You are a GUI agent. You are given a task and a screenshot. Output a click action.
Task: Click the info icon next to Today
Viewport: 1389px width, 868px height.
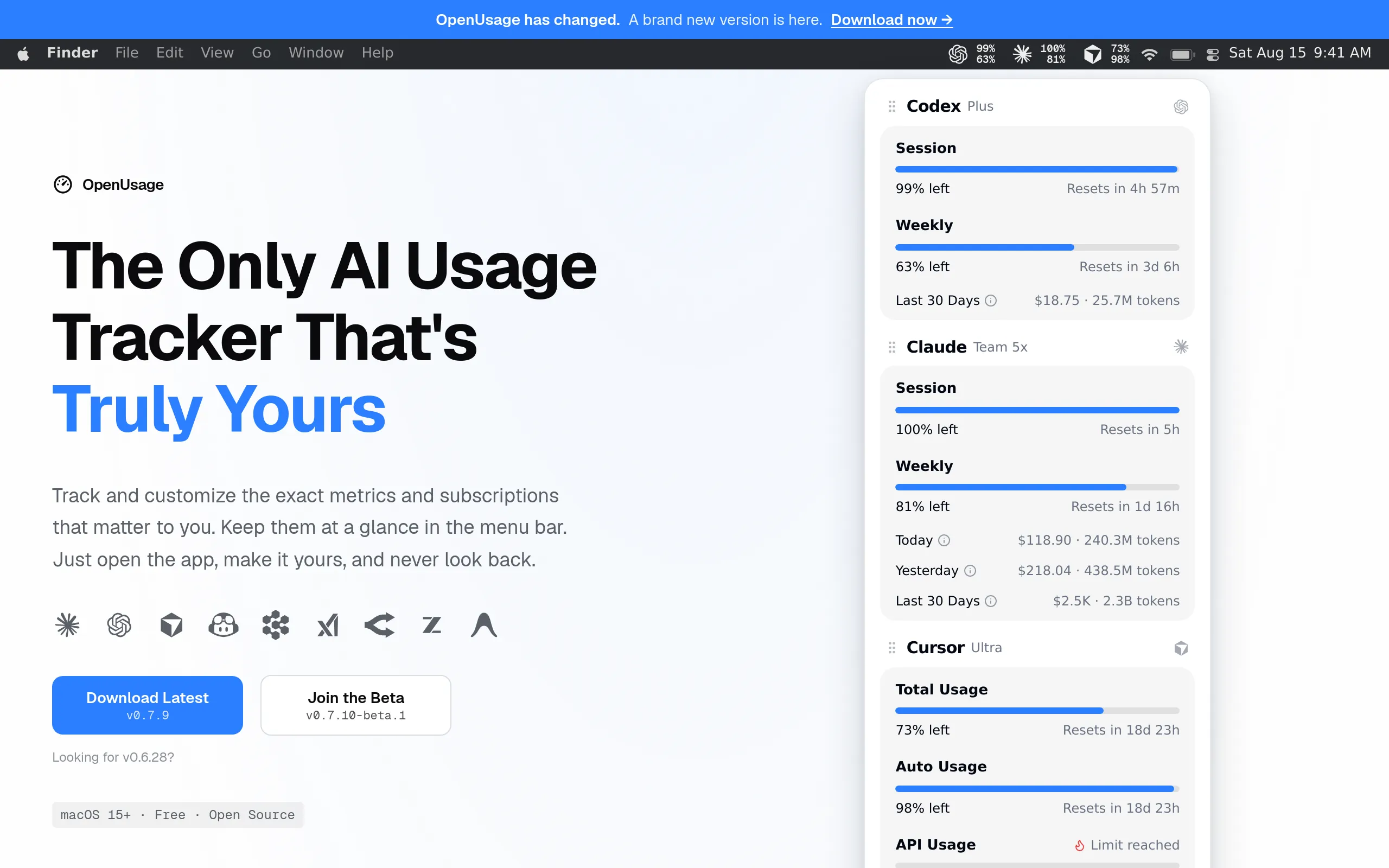point(944,540)
